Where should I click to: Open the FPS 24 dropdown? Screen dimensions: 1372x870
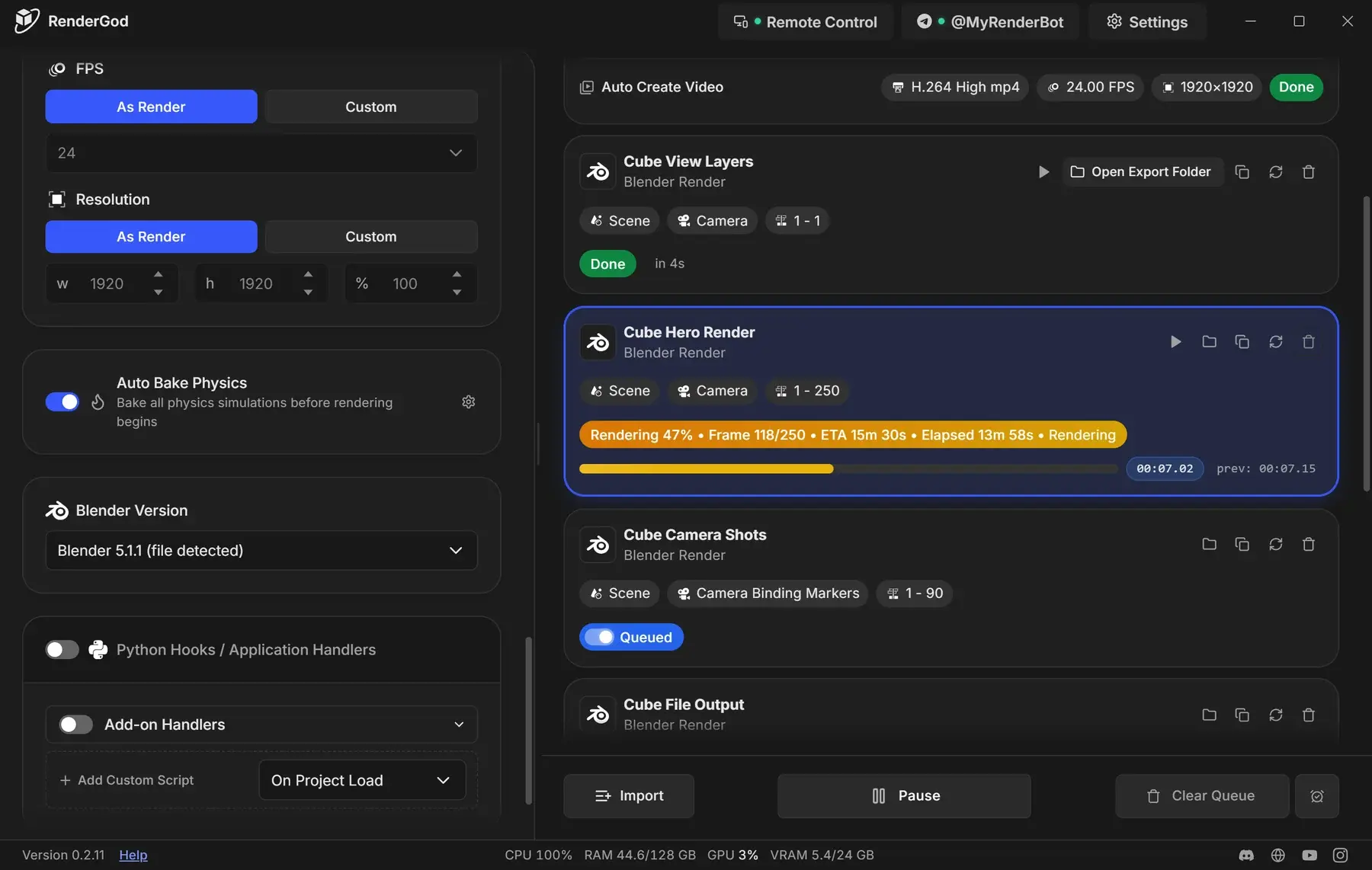[261, 153]
